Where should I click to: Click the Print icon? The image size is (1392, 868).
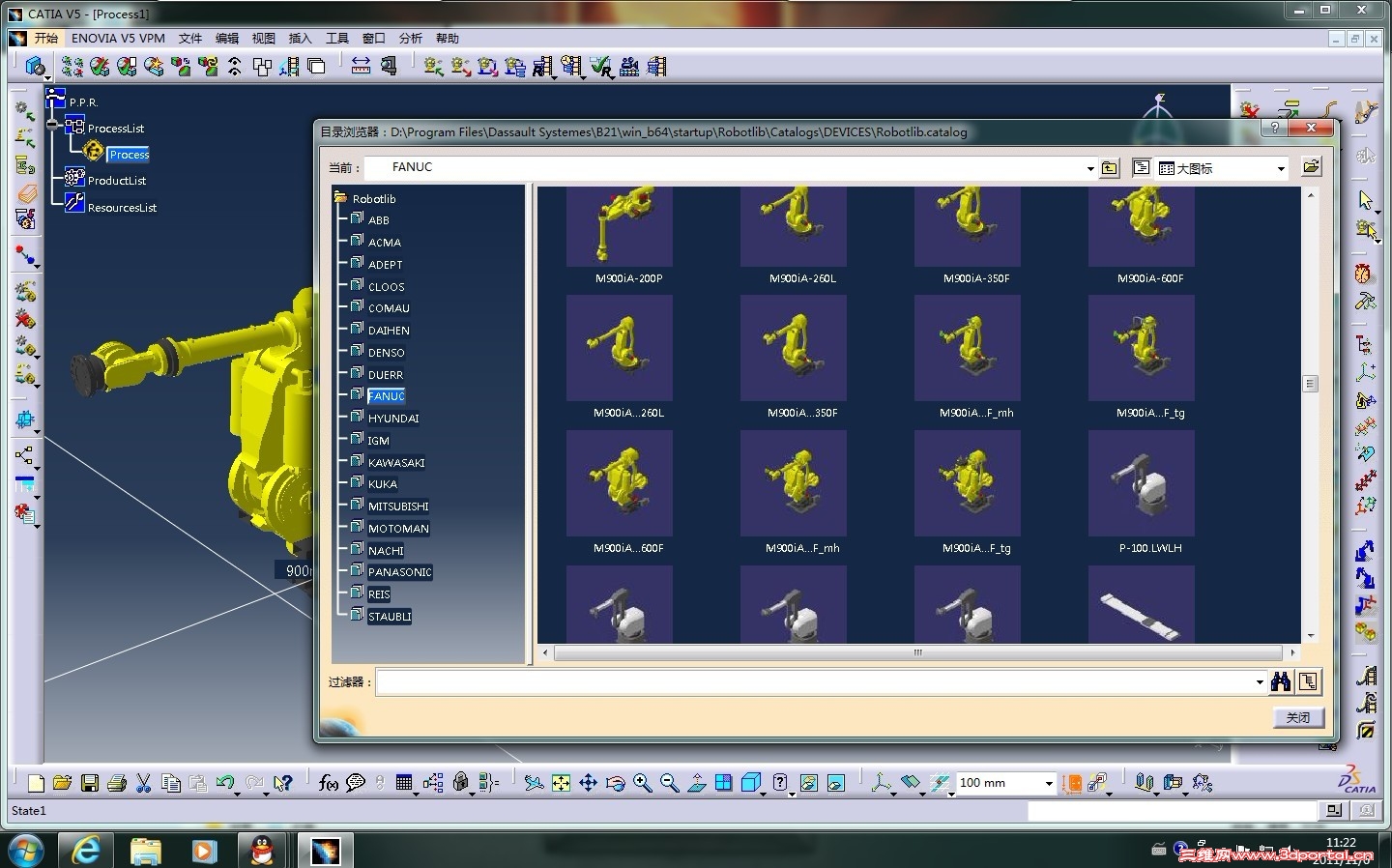(x=117, y=783)
